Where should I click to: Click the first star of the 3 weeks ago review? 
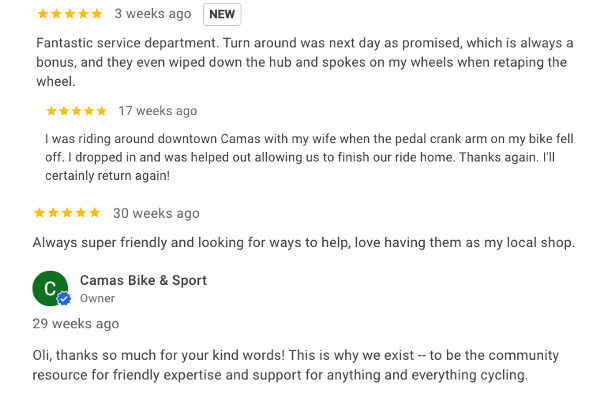(x=42, y=14)
